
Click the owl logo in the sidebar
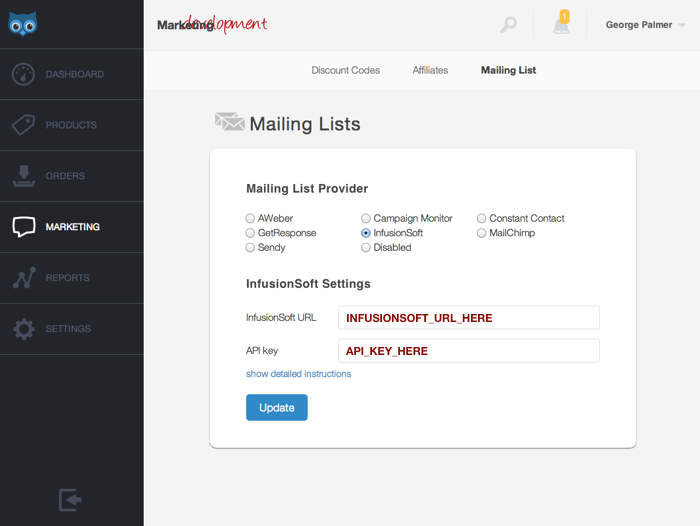23,24
